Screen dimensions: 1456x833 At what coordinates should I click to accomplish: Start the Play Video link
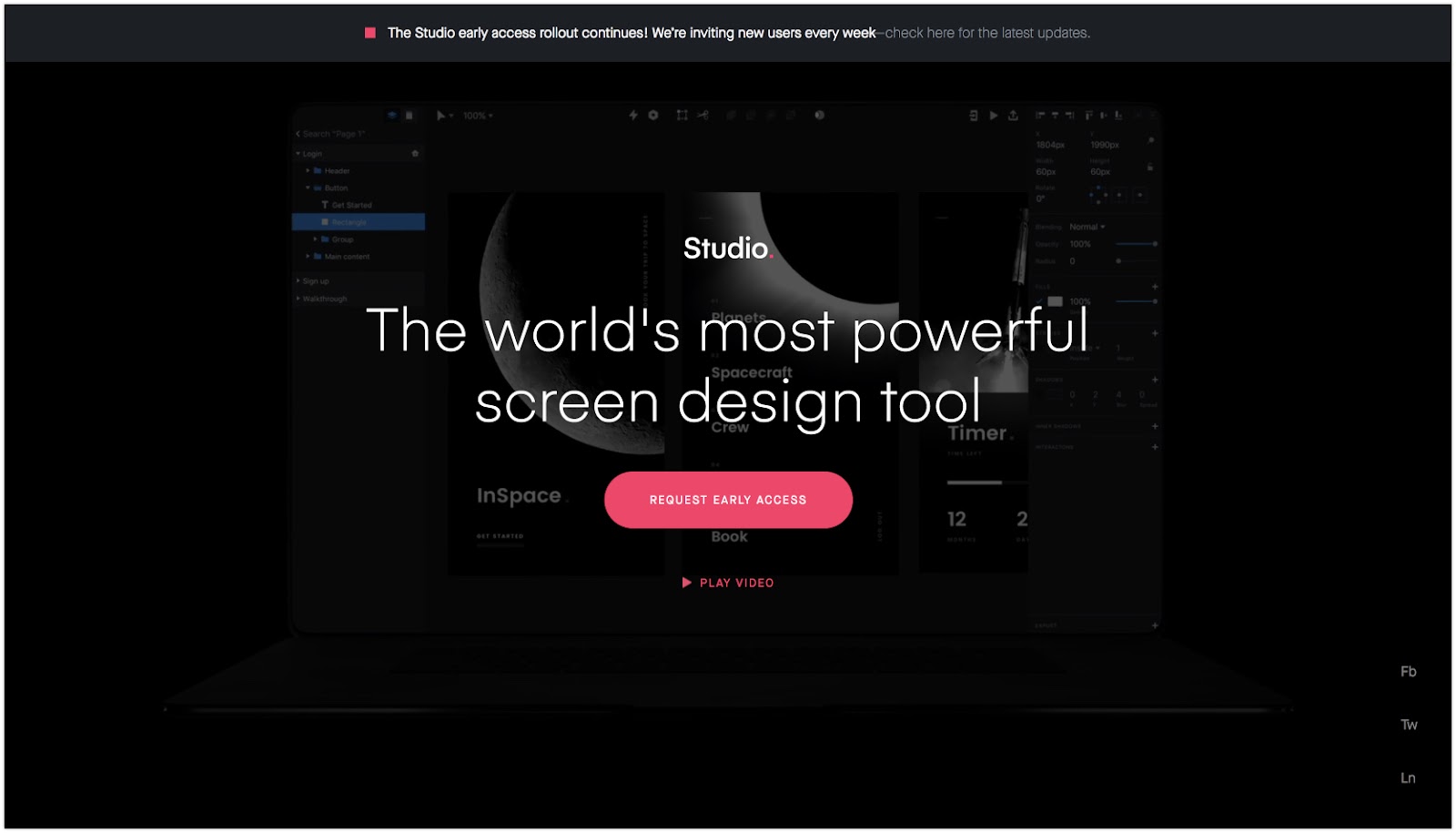(728, 583)
